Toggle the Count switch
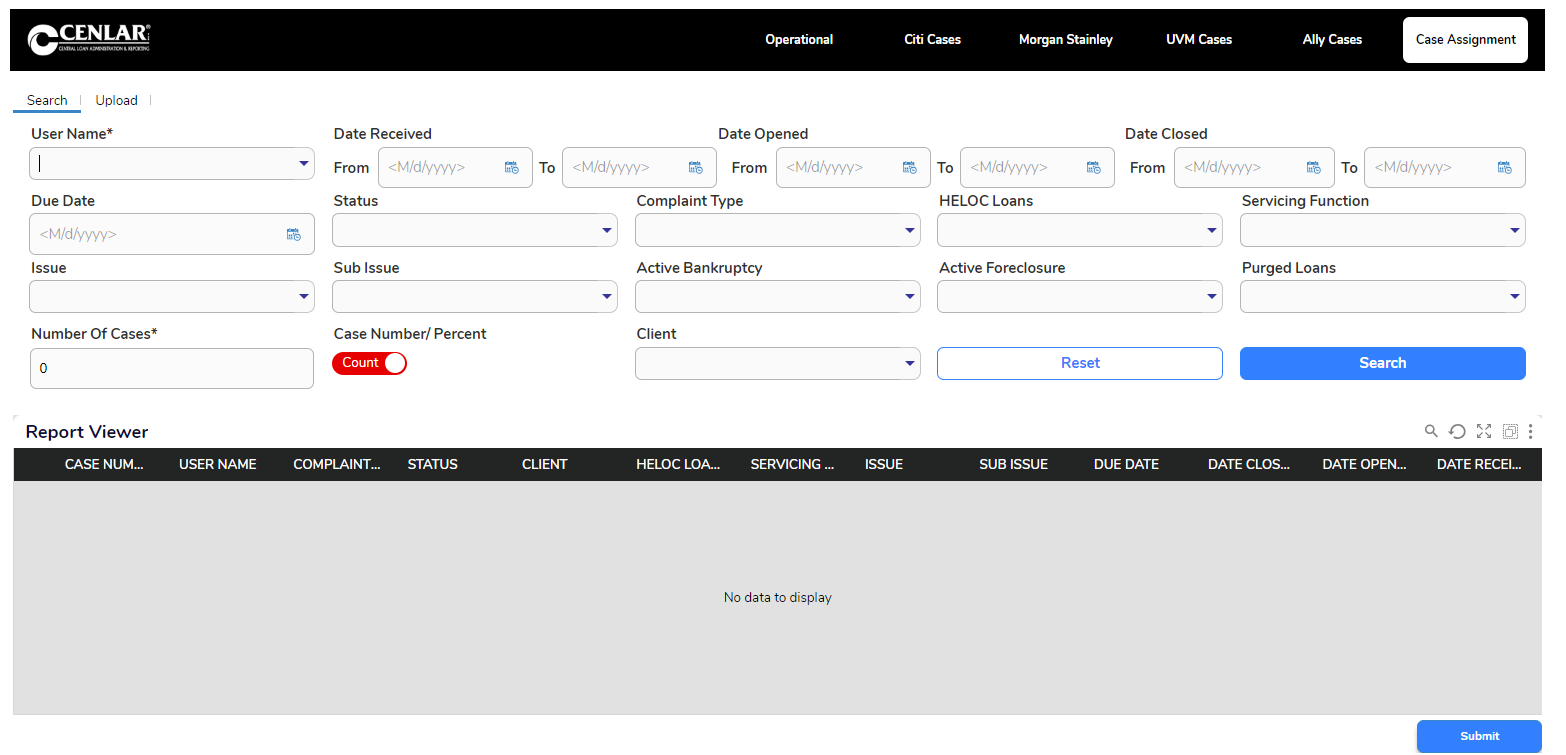 369,363
